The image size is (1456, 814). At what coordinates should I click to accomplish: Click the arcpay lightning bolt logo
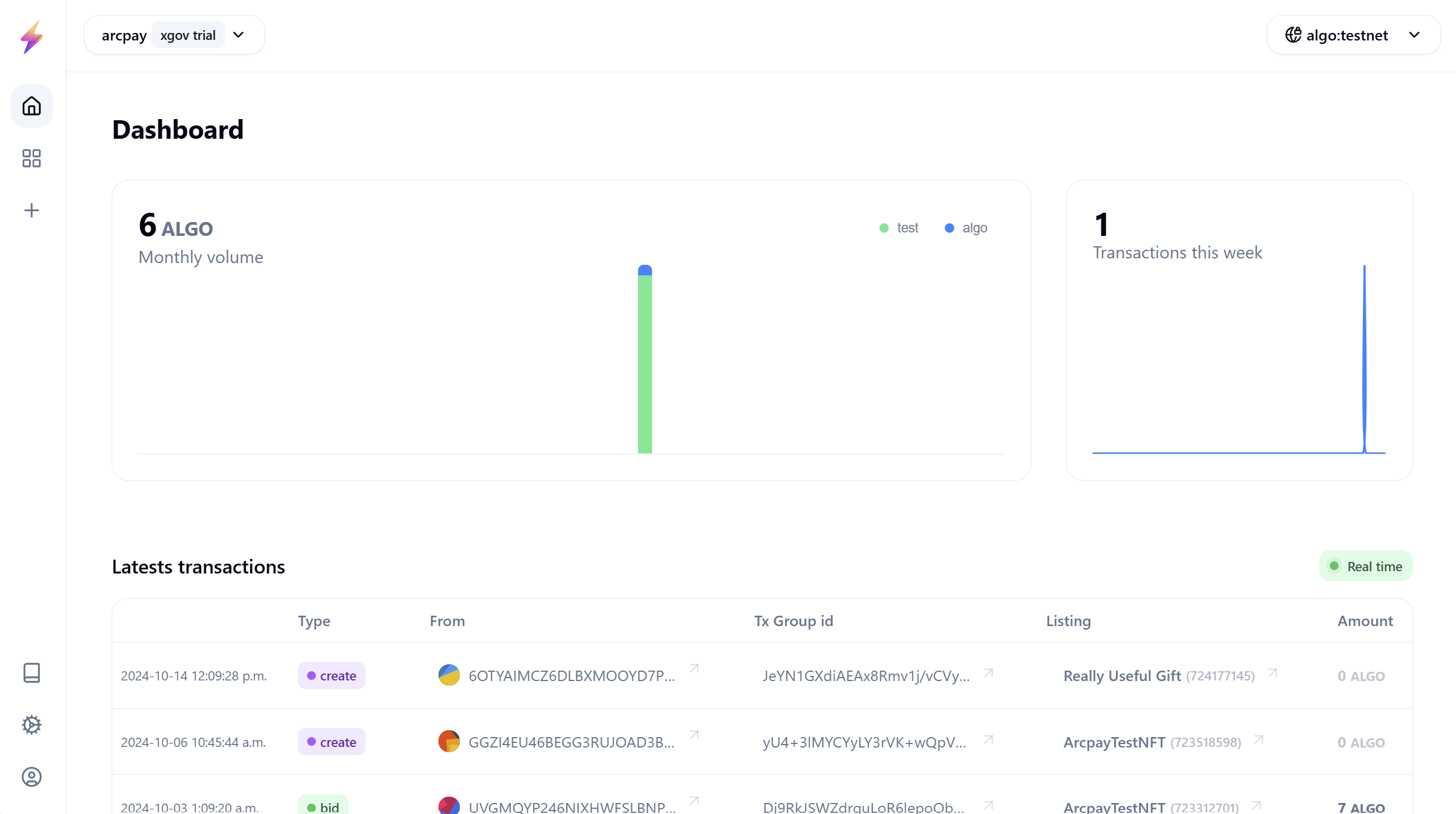click(x=32, y=37)
